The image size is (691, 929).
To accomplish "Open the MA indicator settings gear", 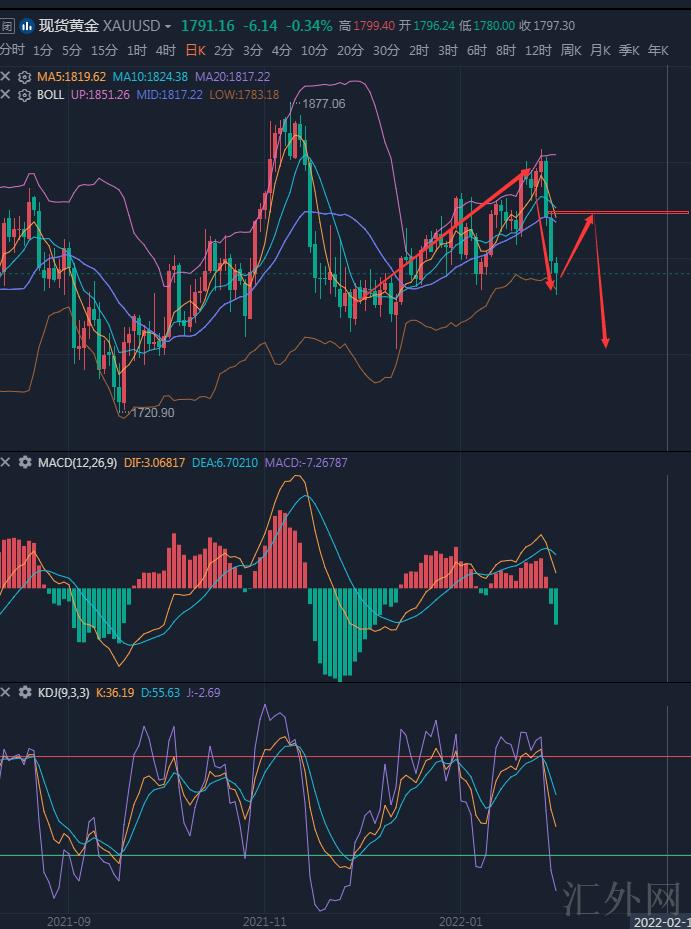I will pyautogui.click(x=24, y=76).
